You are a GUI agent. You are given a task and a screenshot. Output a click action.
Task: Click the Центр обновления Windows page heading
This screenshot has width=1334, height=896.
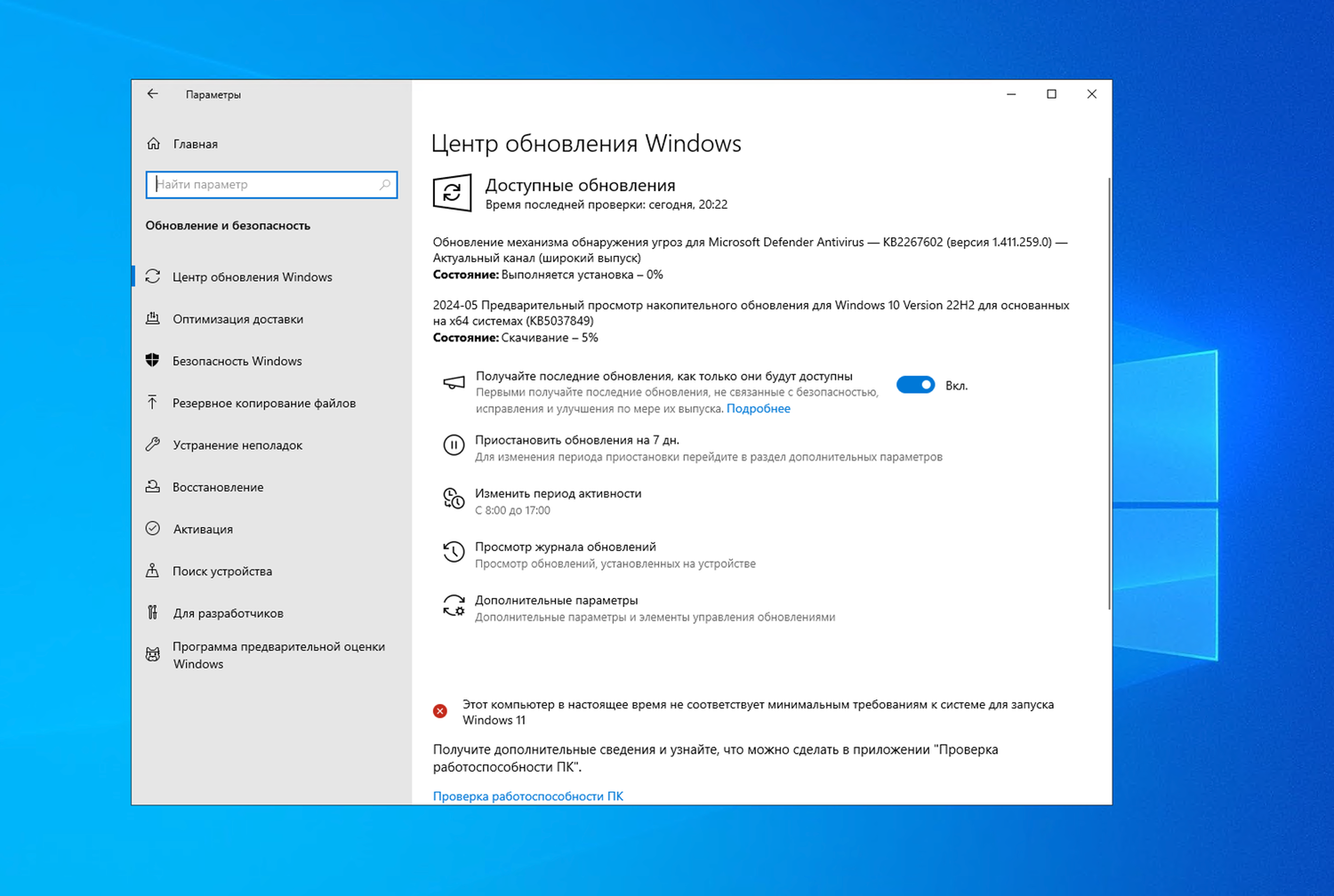pos(586,143)
